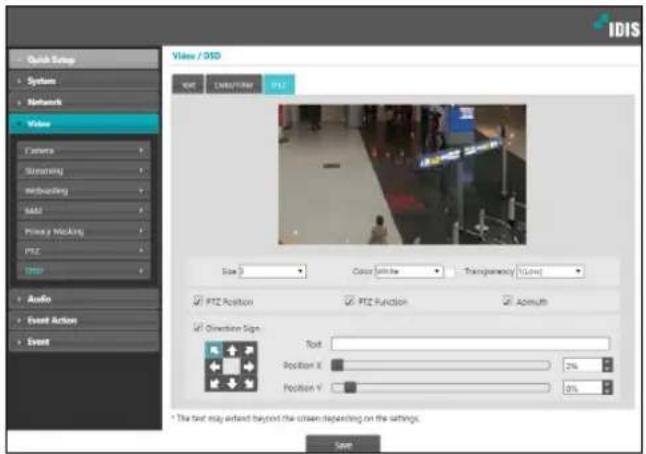646x454 pixels.
Task: Collapse the Video section
Action: pos(84,124)
